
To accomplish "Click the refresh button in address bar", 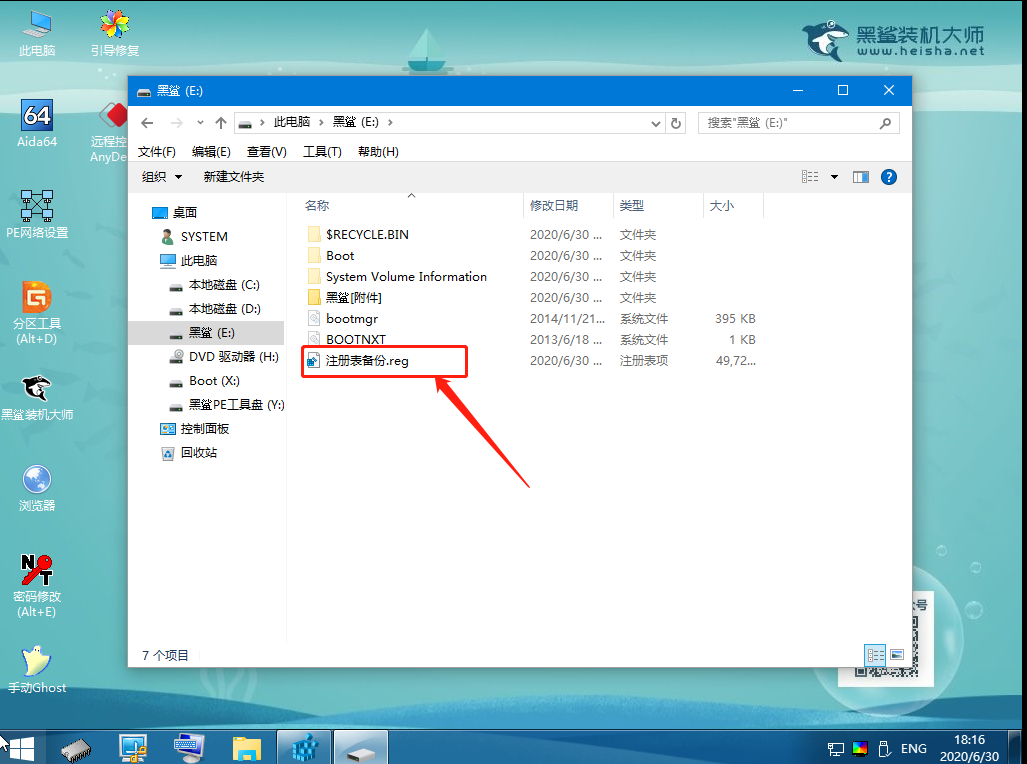I will click(x=676, y=123).
